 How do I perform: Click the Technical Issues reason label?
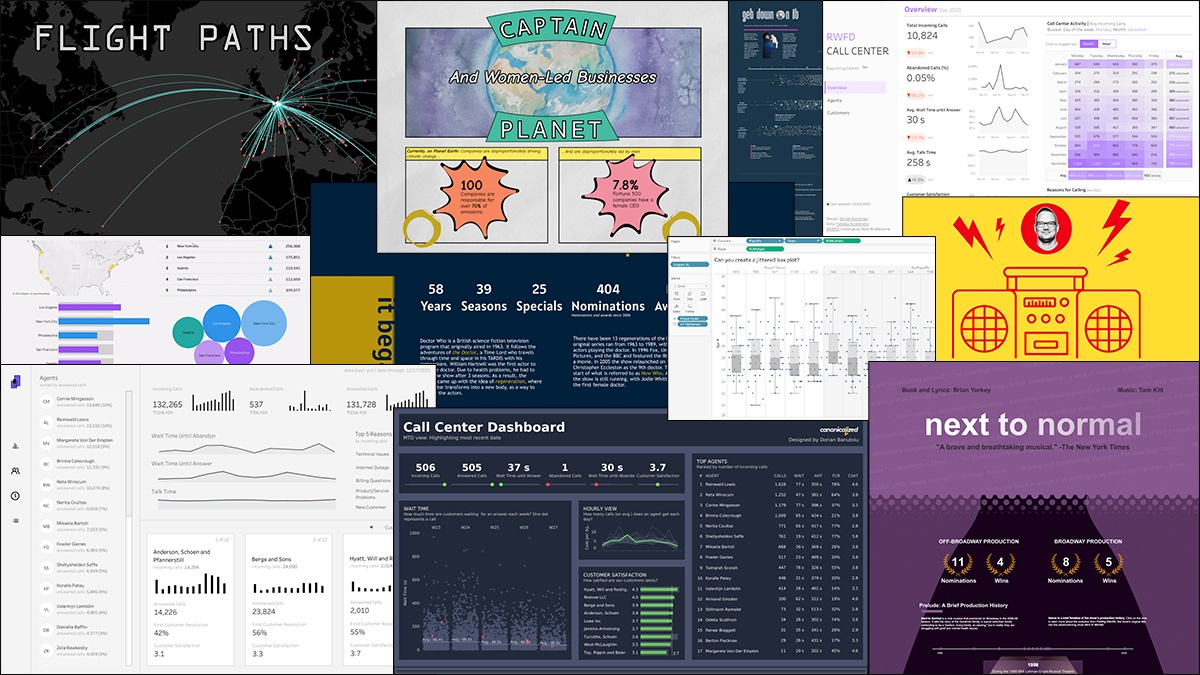point(372,453)
